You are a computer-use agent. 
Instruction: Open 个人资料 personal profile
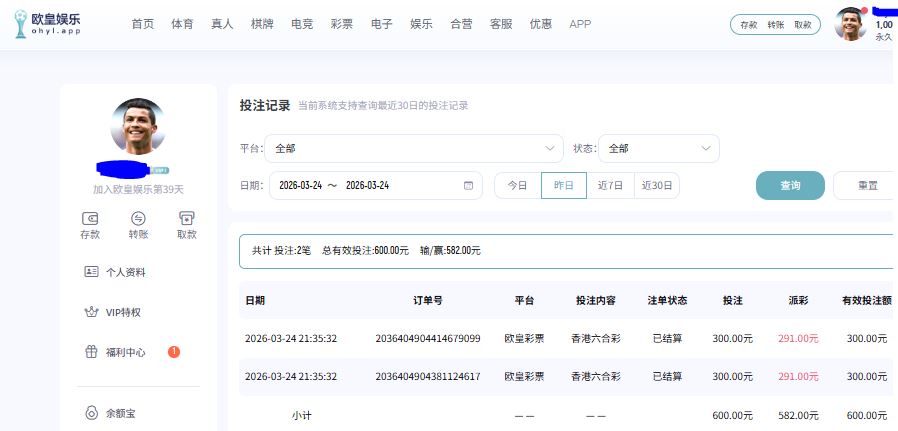coord(126,272)
